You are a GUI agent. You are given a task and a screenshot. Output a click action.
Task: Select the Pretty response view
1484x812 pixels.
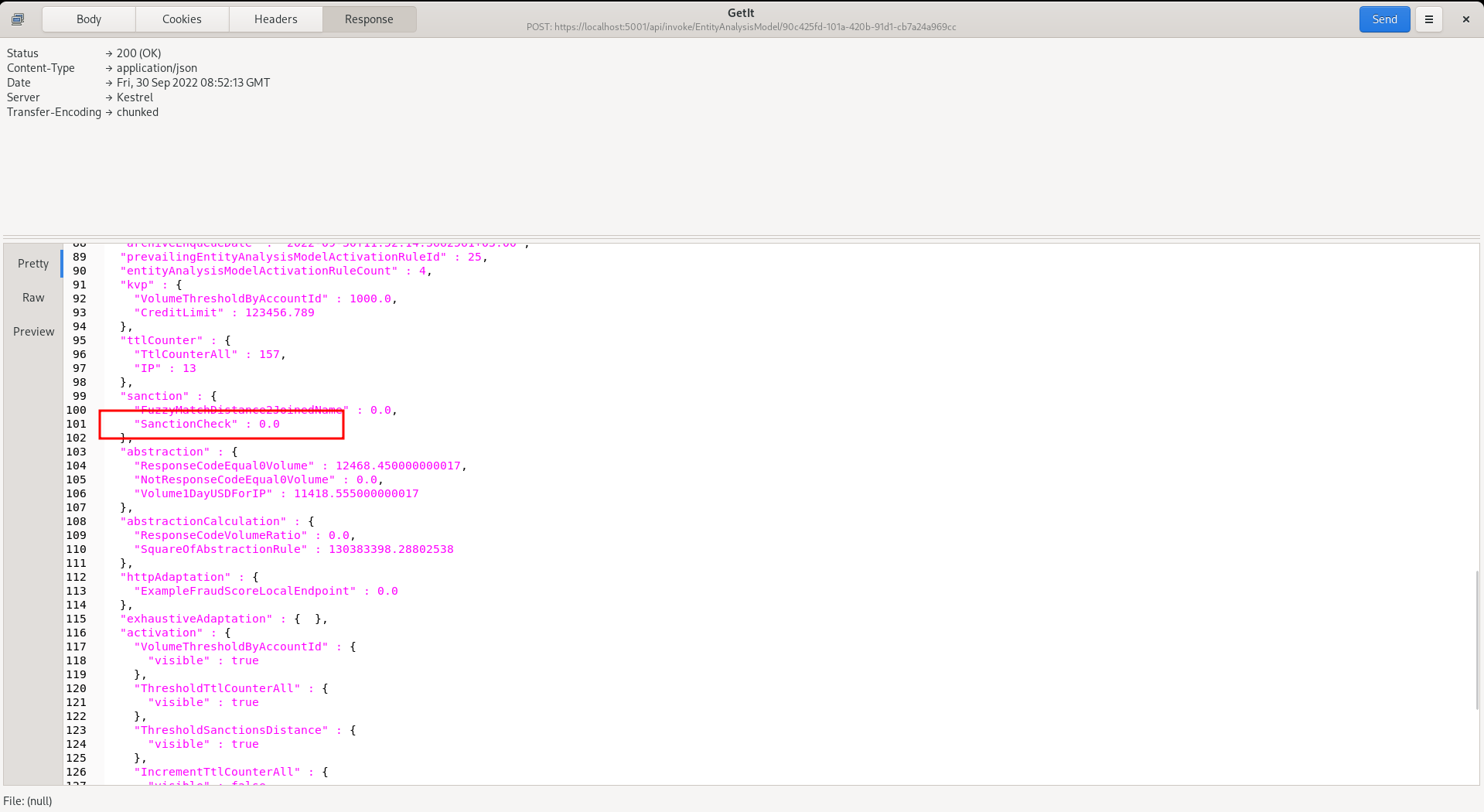pyautogui.click(x=33, y=264)
